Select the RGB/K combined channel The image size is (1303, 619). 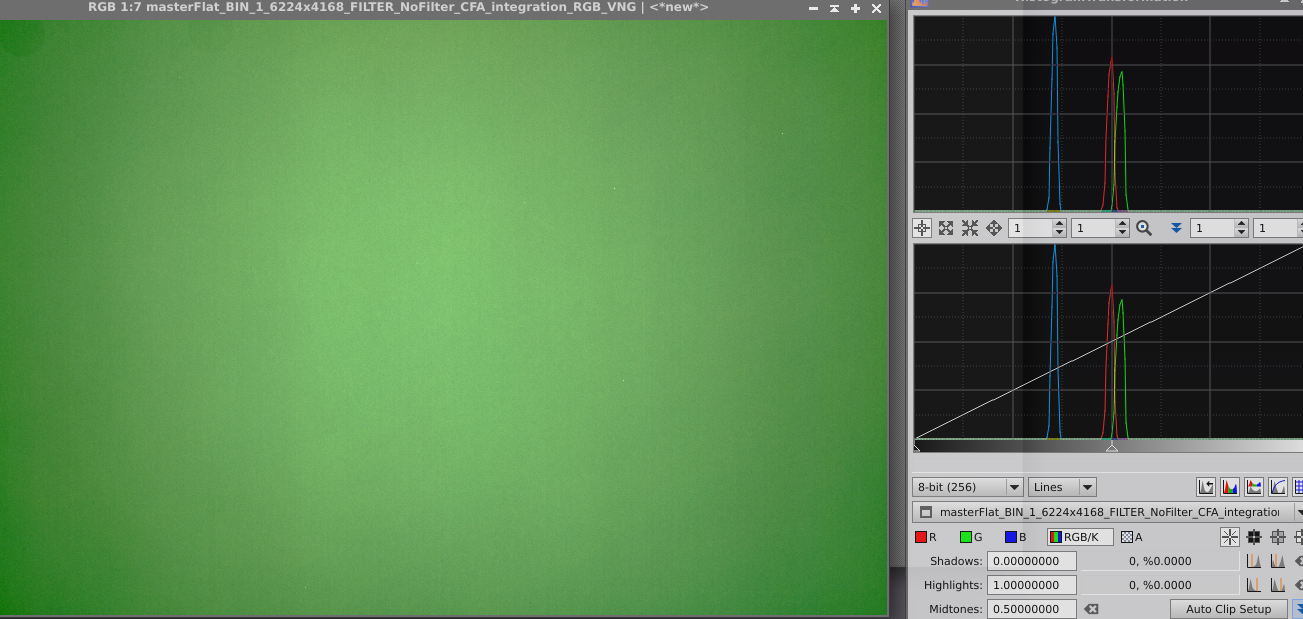[1080, 537]
